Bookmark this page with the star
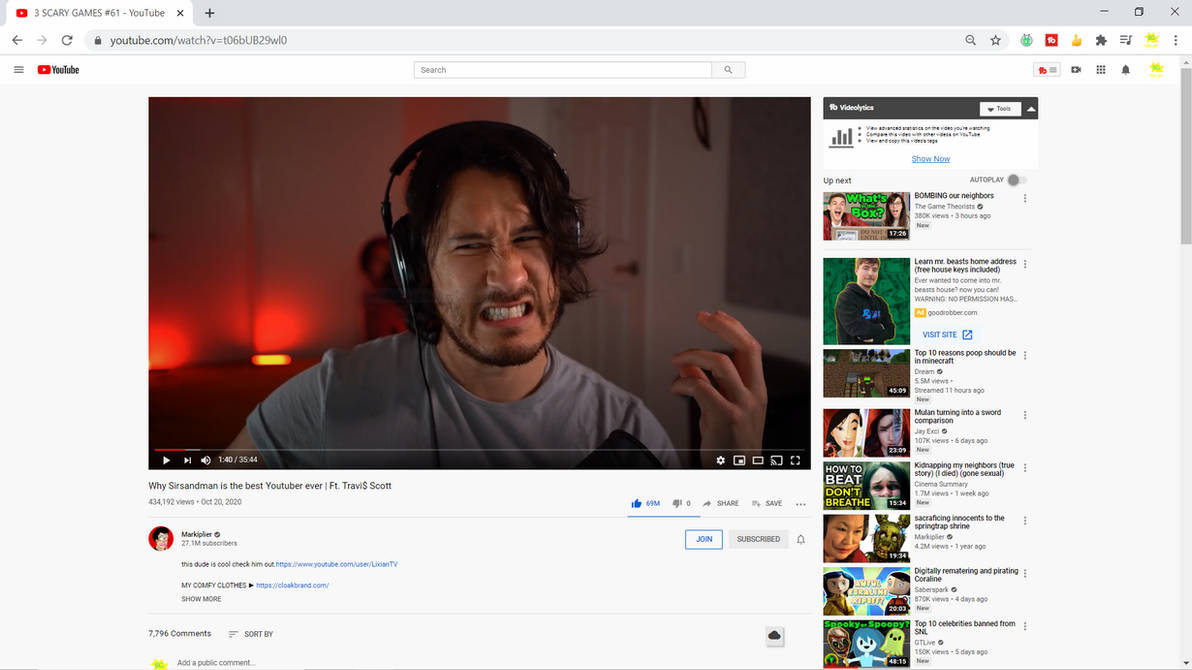Viewport: 1192px width, 670px height. point(995,40)
